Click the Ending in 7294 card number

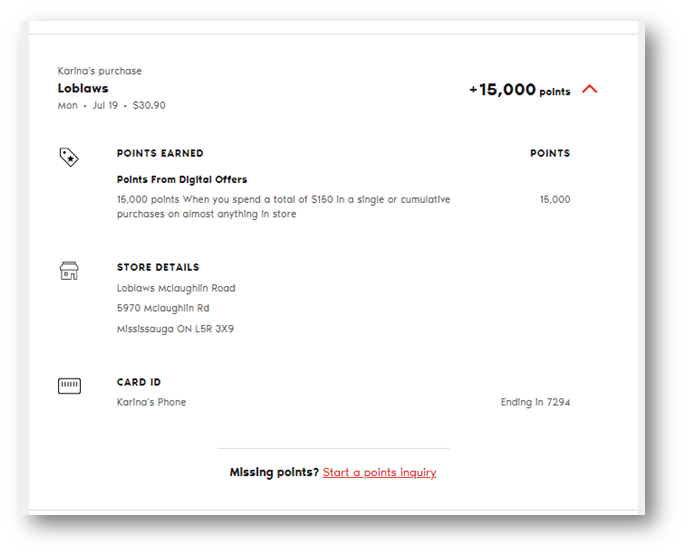coord(535,402)
